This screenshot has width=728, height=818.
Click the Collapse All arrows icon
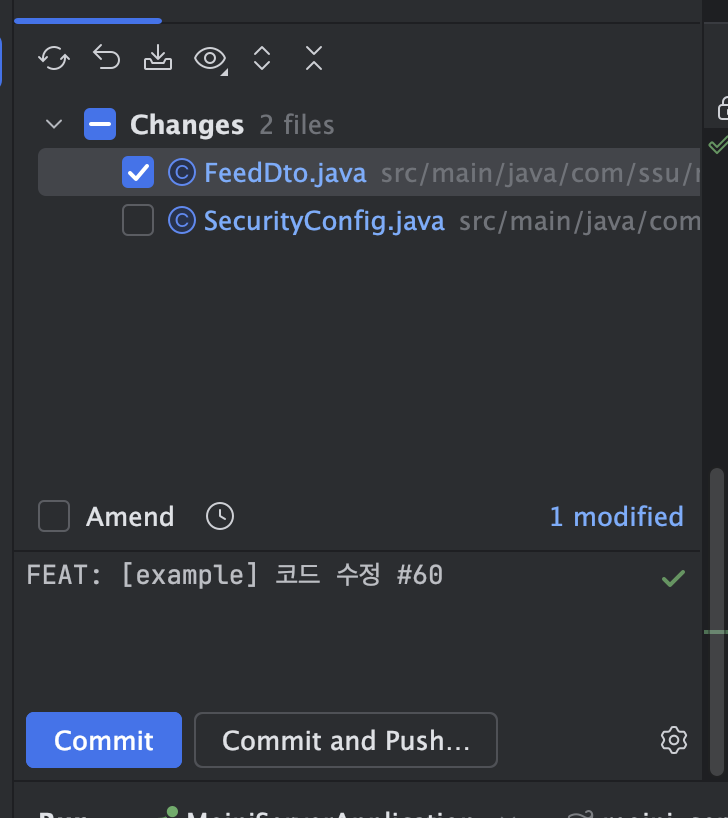tap(314, 58)
